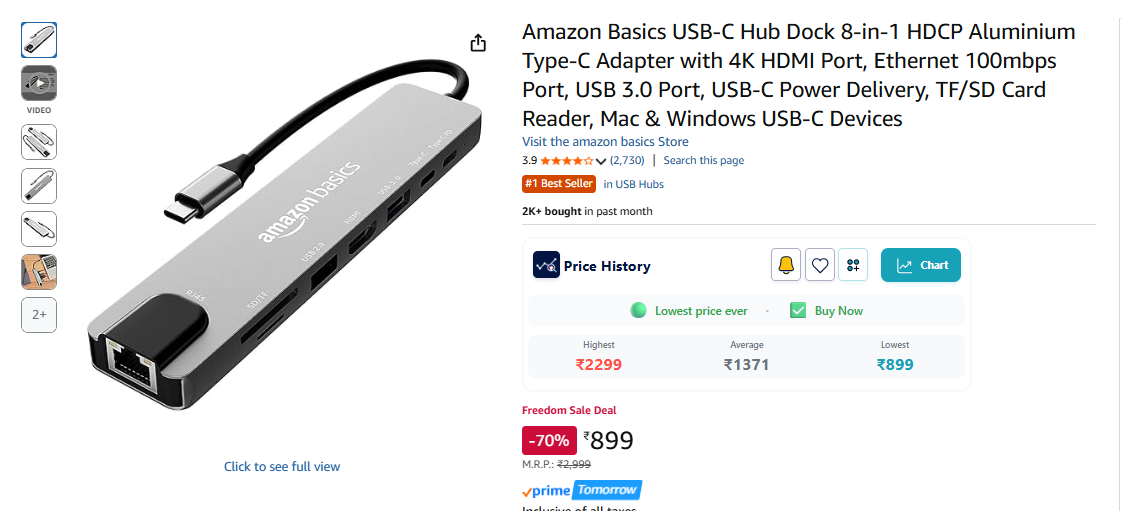Click the green lowest price indicator dot
The height and width of the screenshot is (511, 1121).
(638, 310)
